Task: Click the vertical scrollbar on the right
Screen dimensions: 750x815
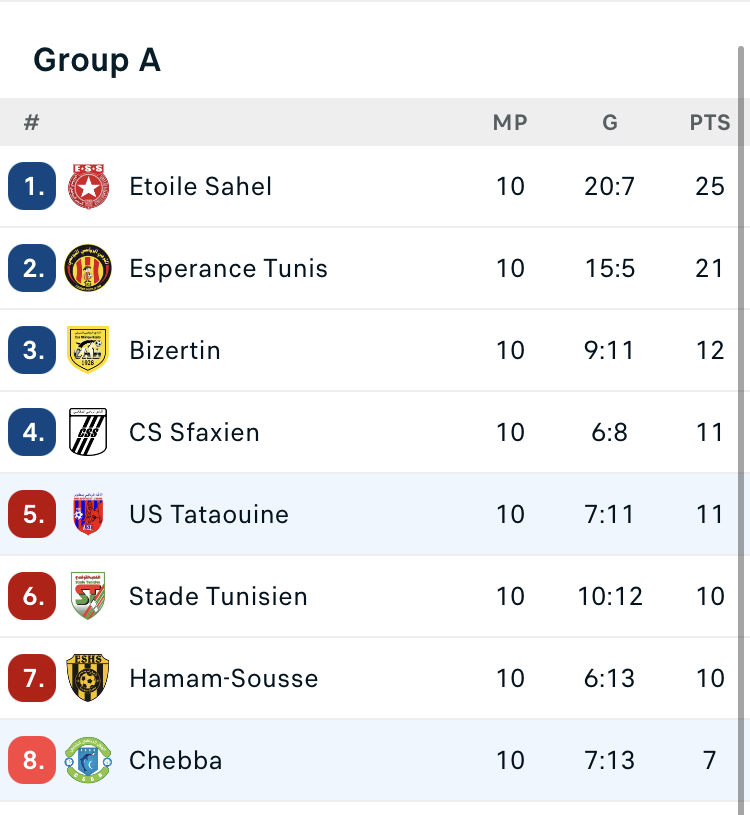Action: pyautogui.click(x=741, y=430)
